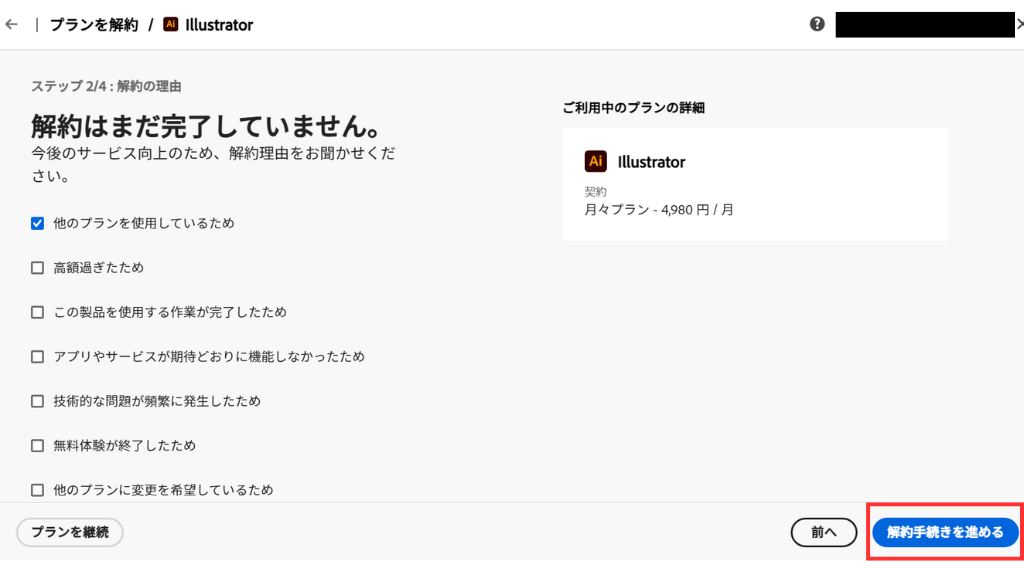Image resolution: width=1024 pixels, height=568 pixels.
Task: Check the 高額過ぎたため checkbox
Action: tap(38, 268)
